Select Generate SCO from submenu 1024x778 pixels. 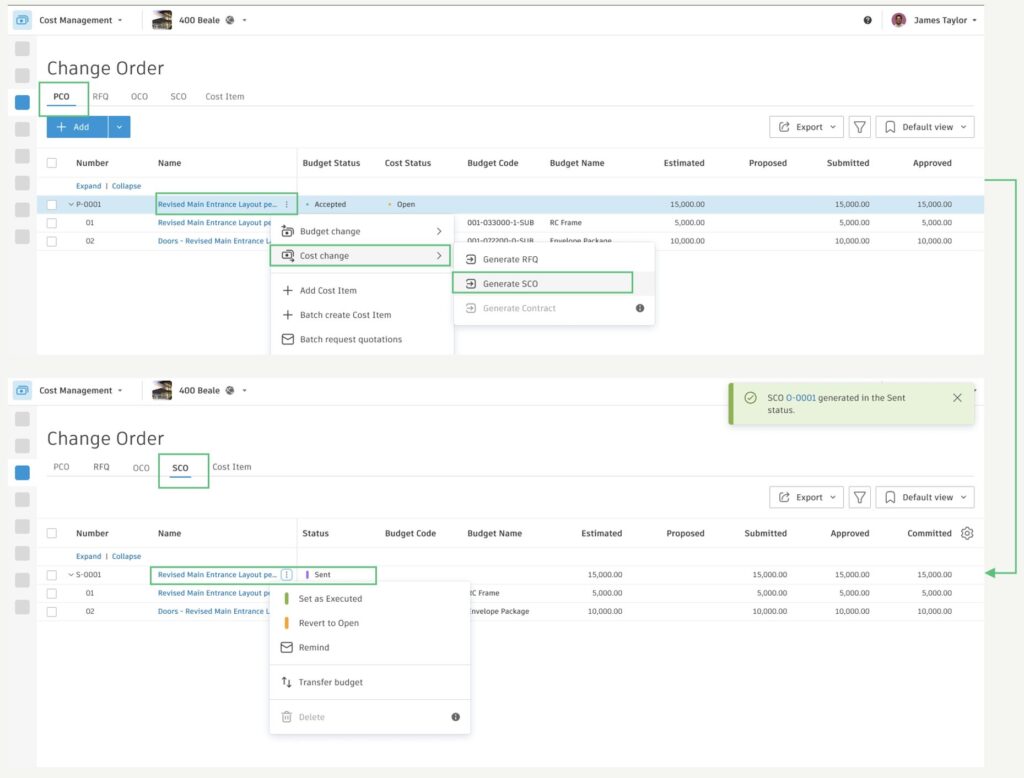tap(510, 284)
